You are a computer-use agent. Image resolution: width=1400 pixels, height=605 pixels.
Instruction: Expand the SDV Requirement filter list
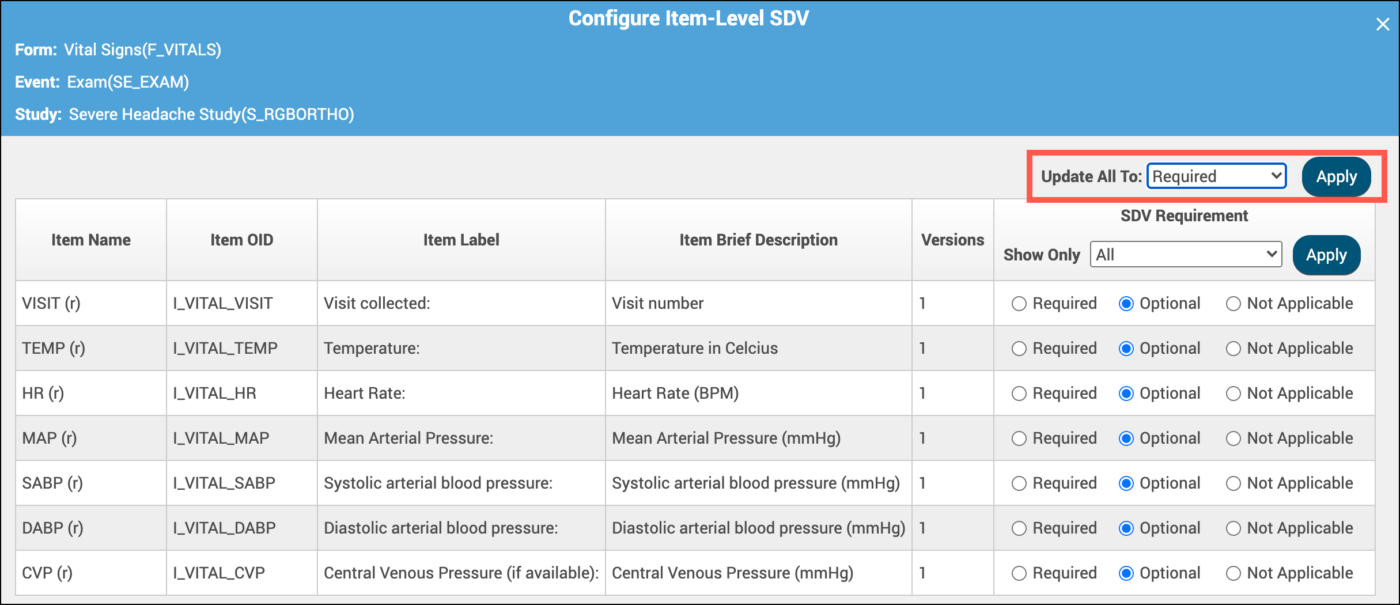1186,254
